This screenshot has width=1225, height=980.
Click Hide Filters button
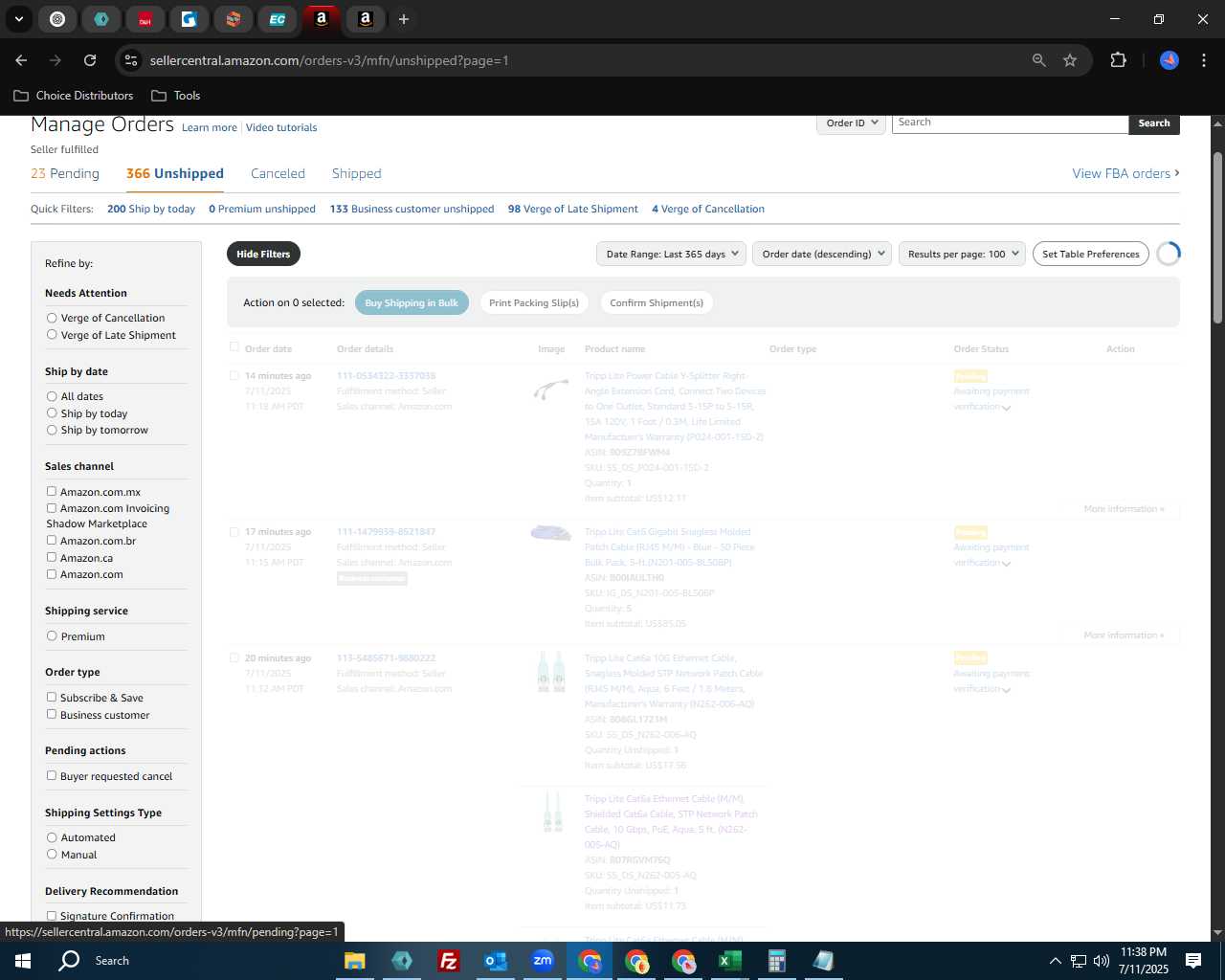(x=263, y=254)
